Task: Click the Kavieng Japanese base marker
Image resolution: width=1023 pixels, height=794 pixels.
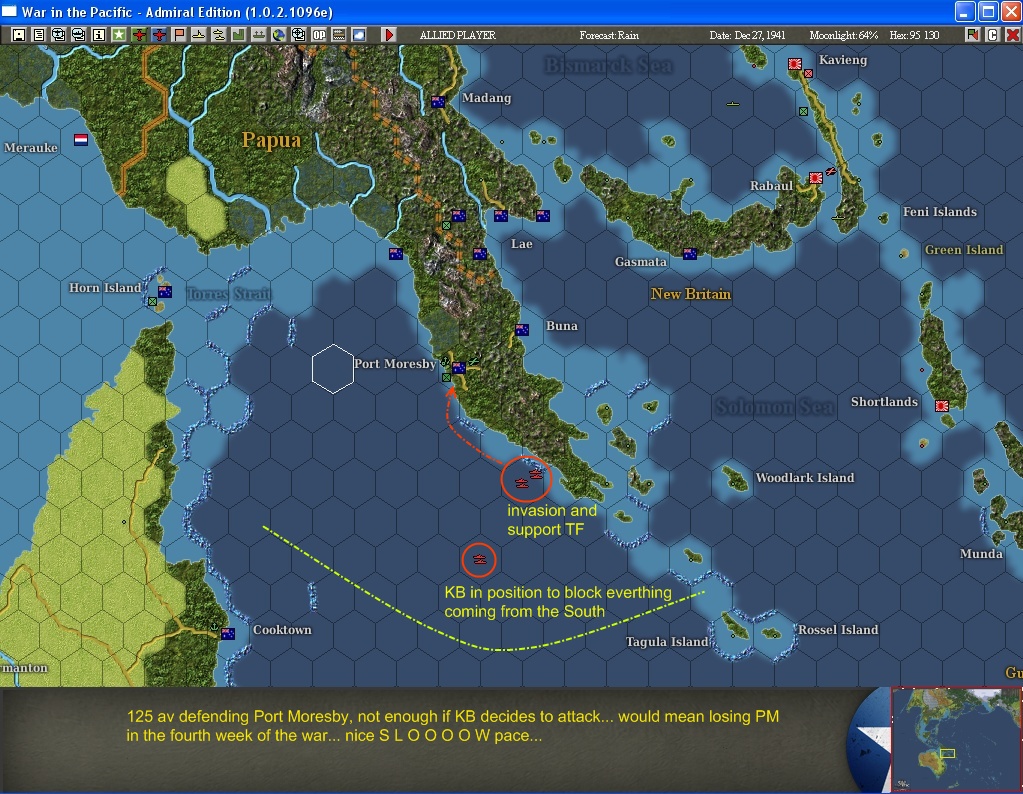Action: (795, 64)
